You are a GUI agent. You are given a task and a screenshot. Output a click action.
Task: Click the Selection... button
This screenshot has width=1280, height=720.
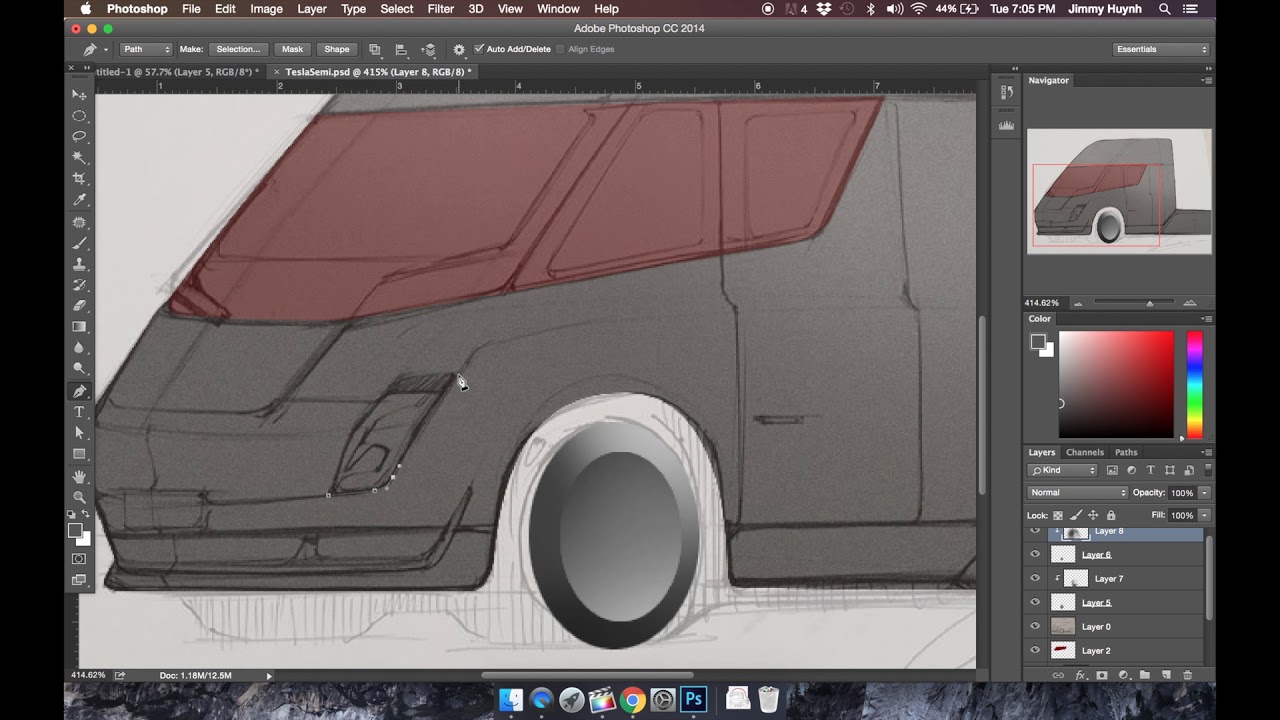pyautogui.click(x=238, y=49)
